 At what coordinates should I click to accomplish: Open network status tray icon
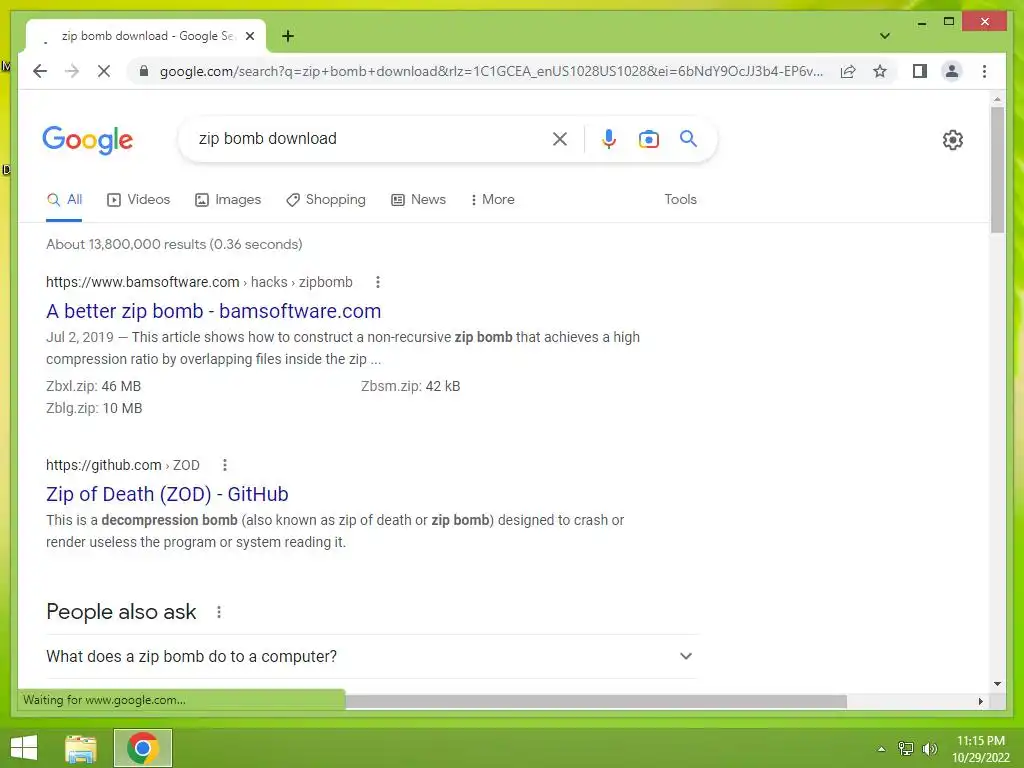point(906,749)
